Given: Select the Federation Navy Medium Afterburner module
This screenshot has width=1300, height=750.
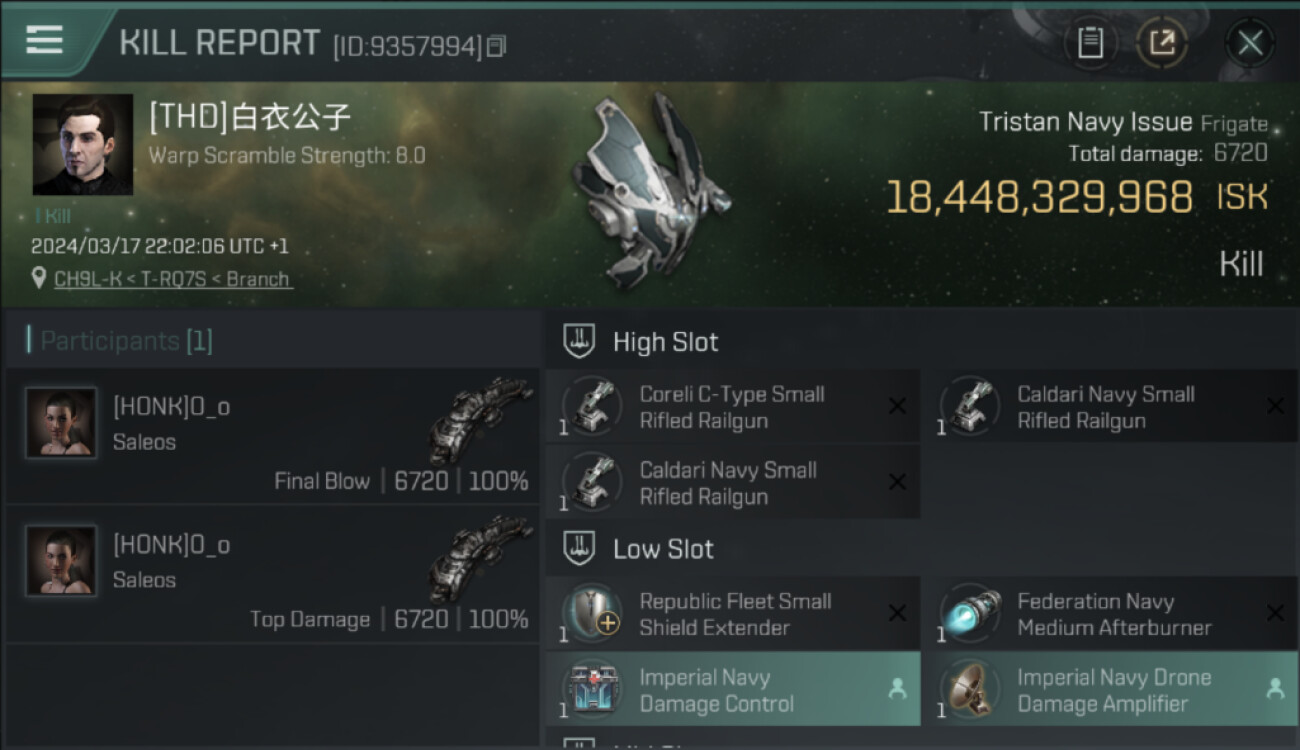Looking at the screenshot, I should pos(1110,614).
